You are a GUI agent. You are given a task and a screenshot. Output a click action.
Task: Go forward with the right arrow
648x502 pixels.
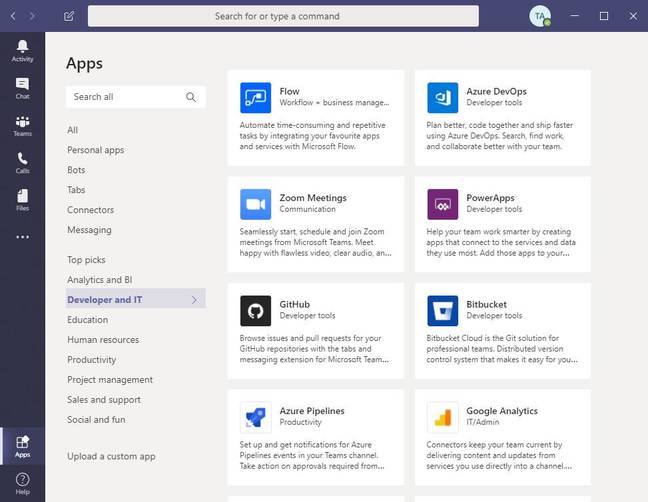[x=32, y=16]
